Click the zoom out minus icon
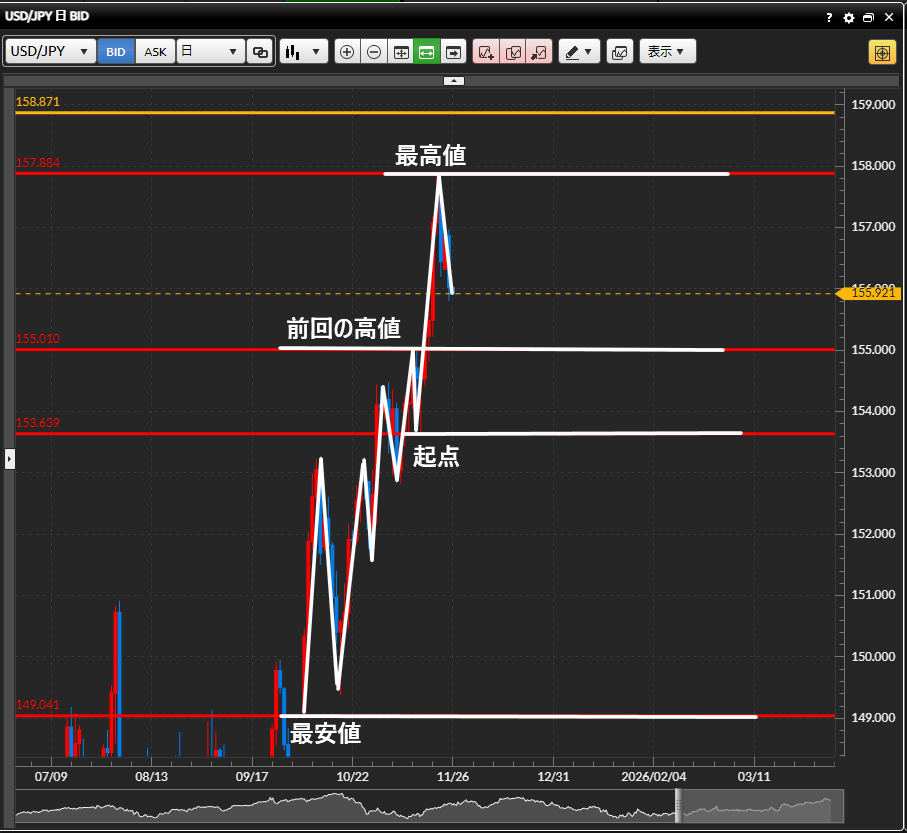Screen dimensions: 907x833 pyautogui.click(x=374, y=52)
